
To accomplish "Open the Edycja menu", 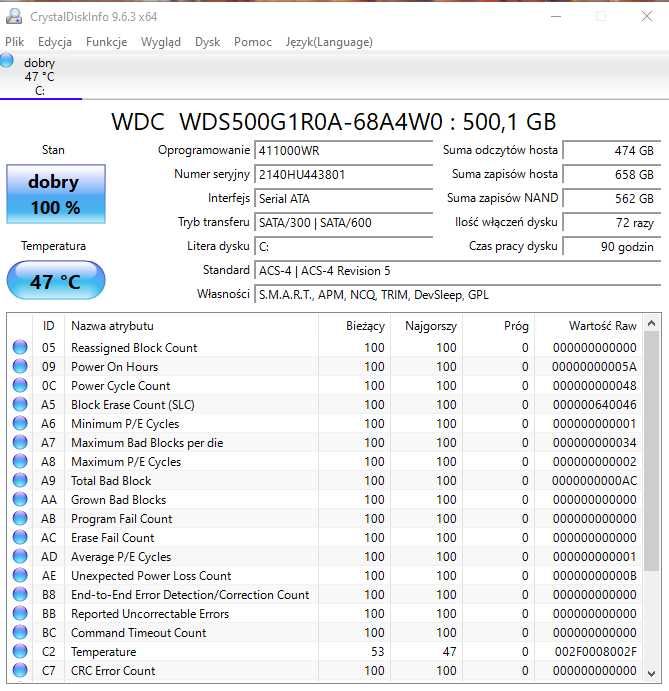I will pos(55,42).
